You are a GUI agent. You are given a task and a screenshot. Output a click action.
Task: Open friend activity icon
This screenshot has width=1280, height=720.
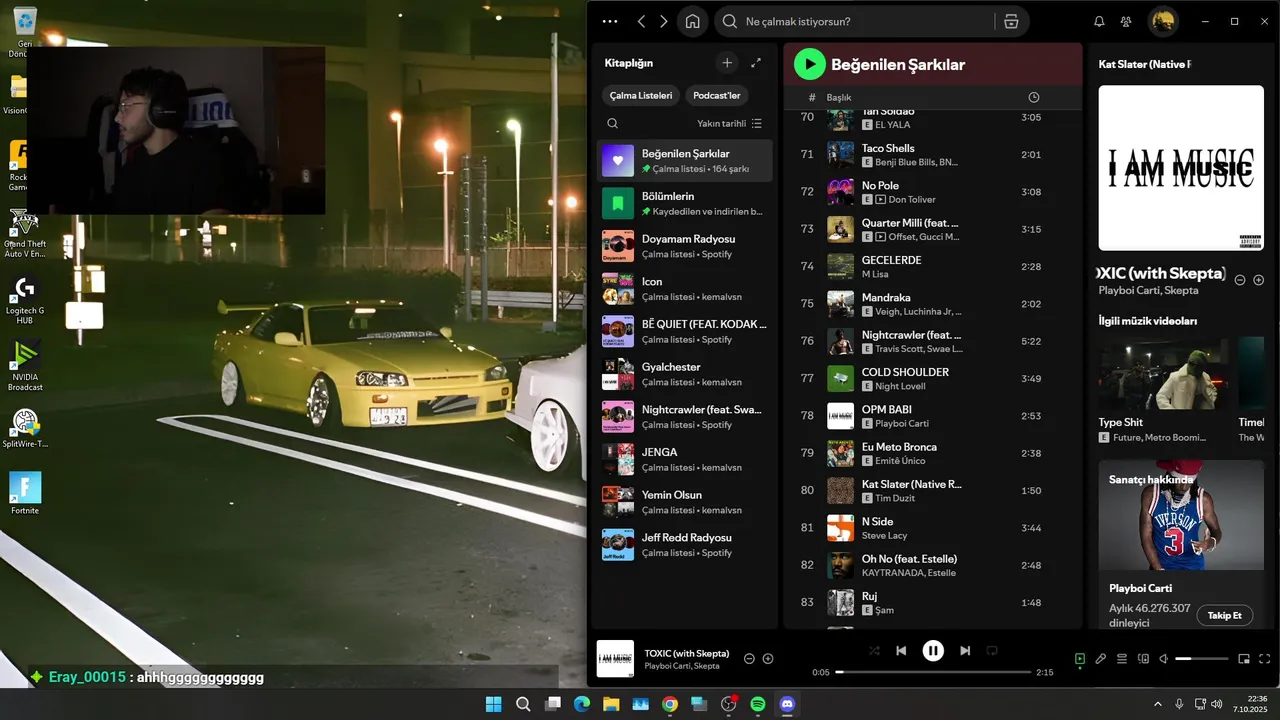pos(1126,21)
